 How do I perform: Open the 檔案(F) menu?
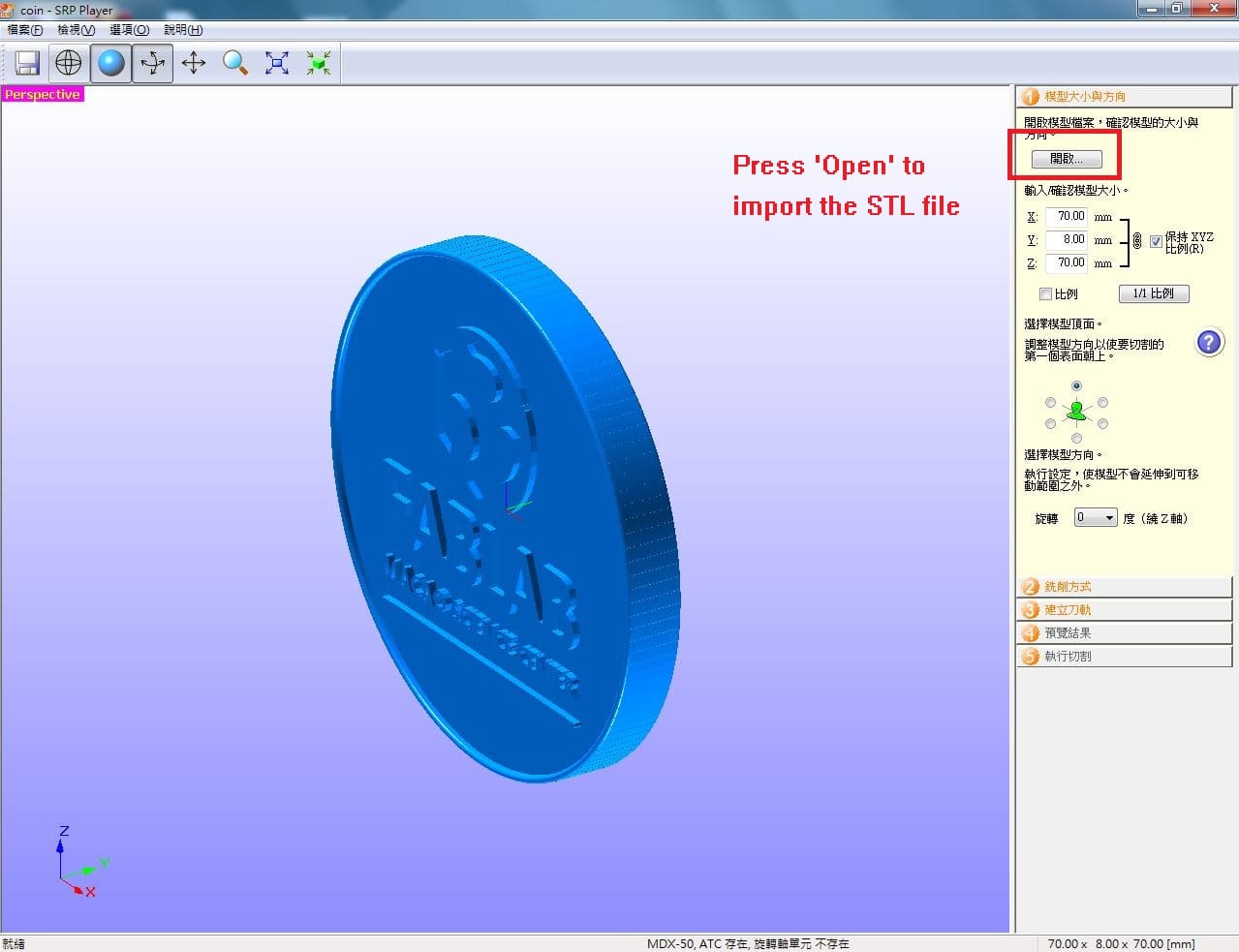coord(25,30)
